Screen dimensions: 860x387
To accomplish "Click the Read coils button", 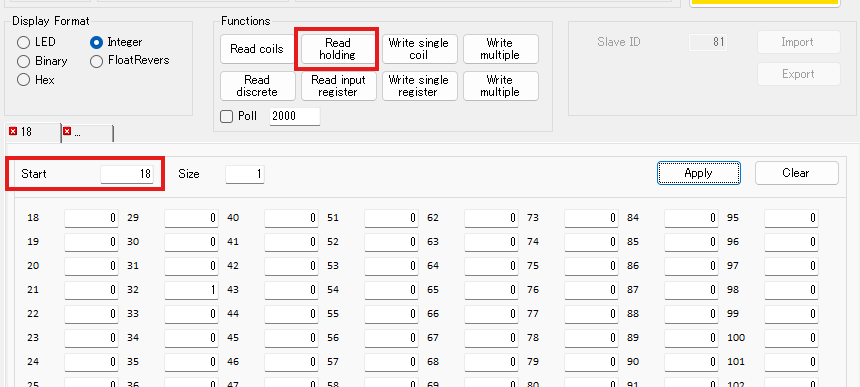I will pos(257,49).
